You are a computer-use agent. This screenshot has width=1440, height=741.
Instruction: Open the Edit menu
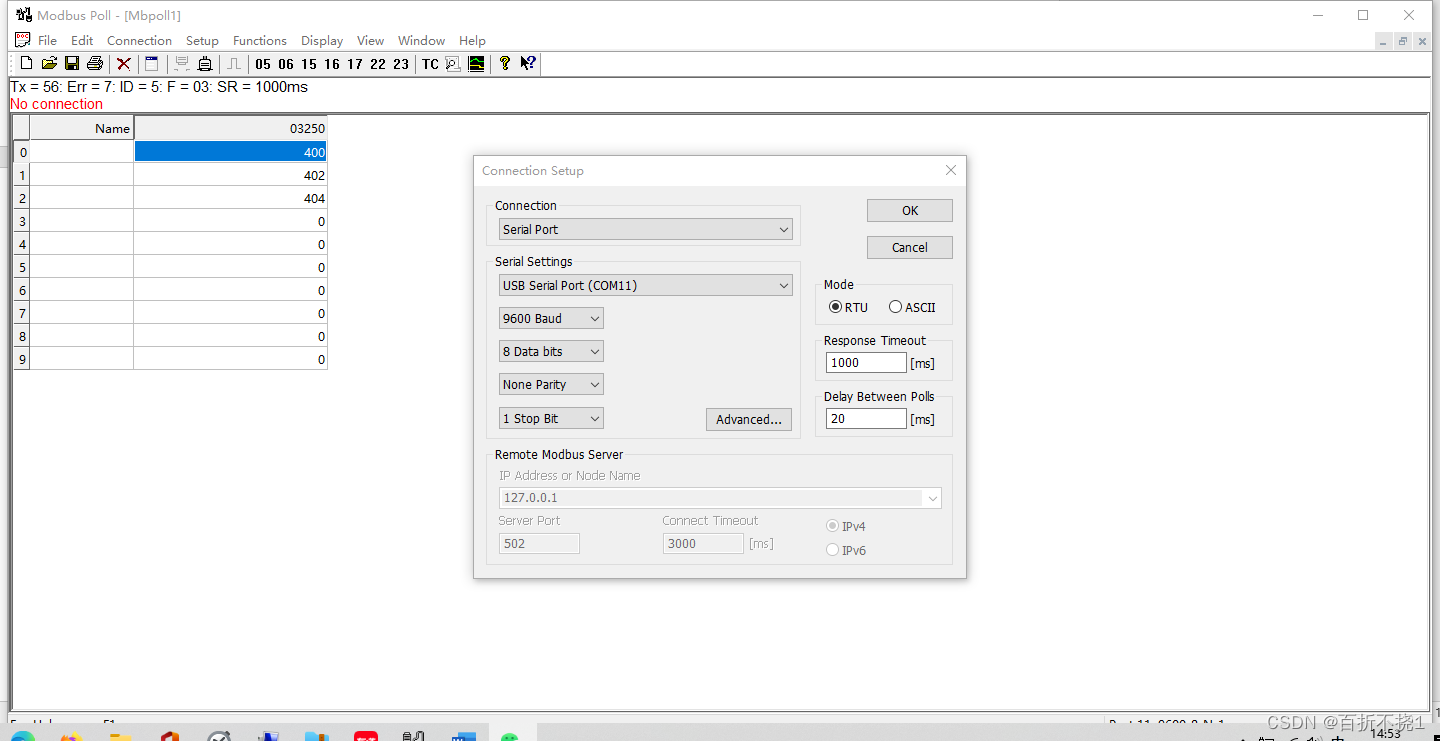coord(82,40)
